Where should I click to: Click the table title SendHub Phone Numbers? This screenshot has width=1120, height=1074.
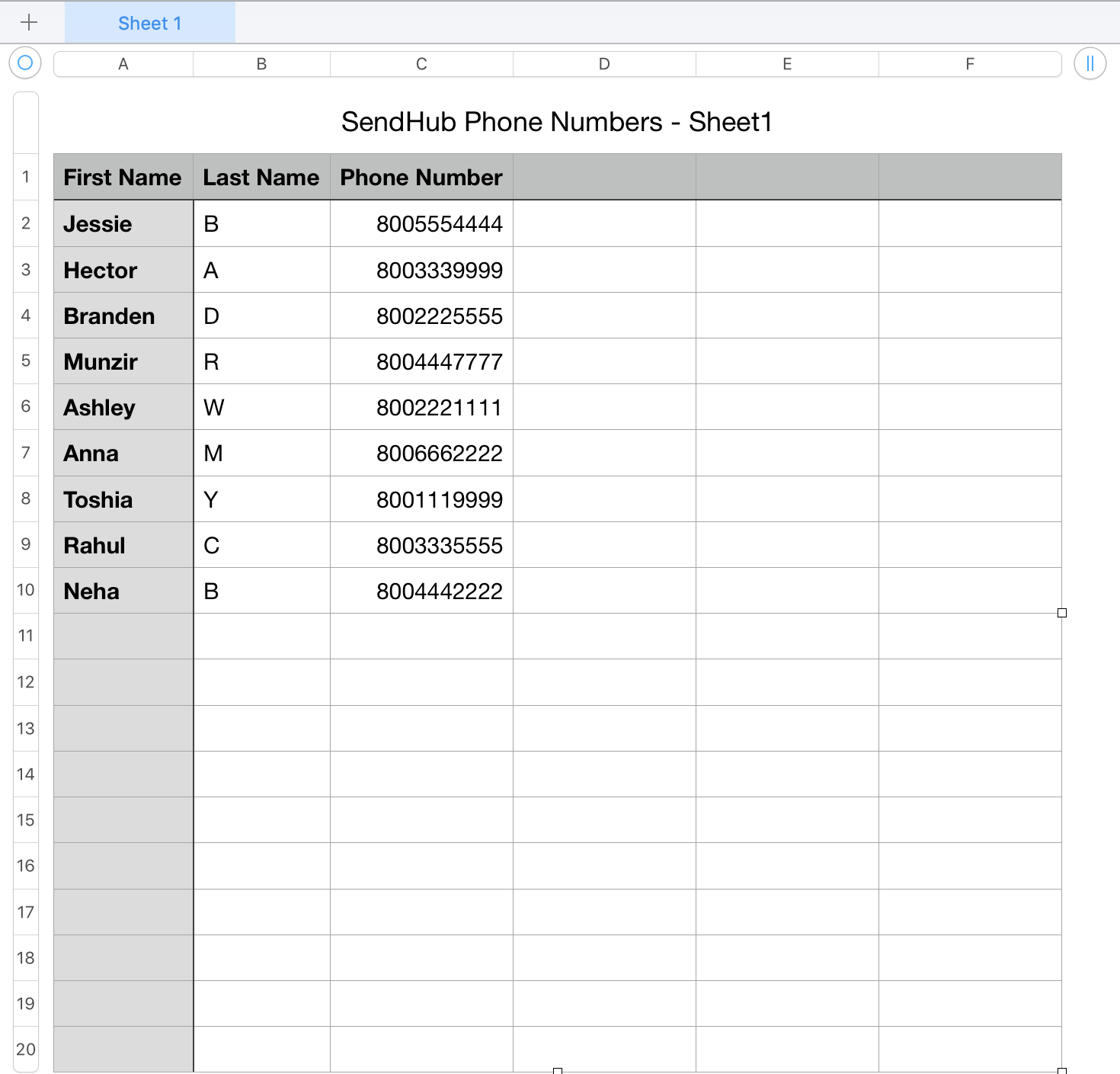(x=557, y=122)
